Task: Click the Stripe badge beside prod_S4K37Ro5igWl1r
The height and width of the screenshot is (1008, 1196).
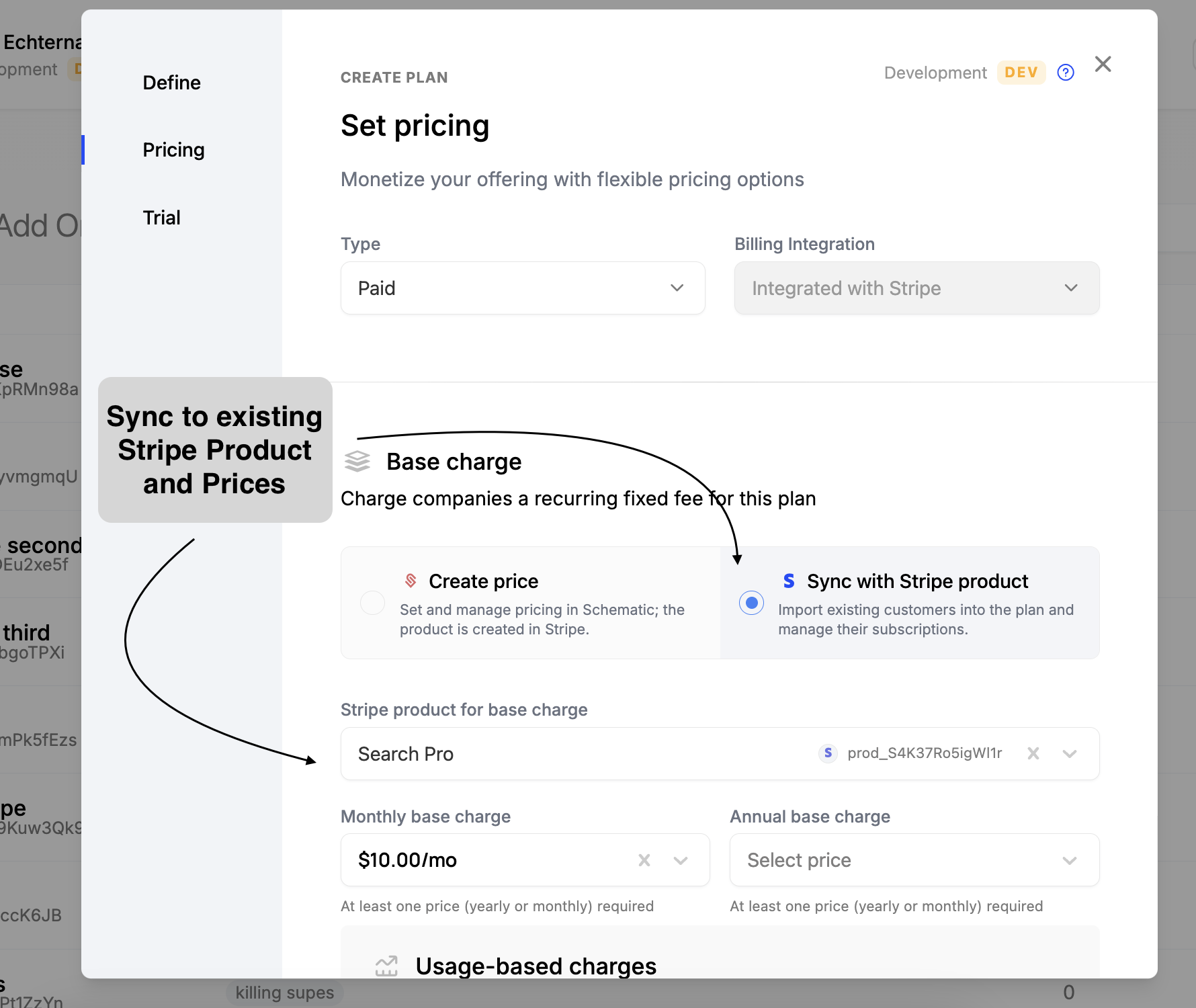Action: (x=828, y=753)
